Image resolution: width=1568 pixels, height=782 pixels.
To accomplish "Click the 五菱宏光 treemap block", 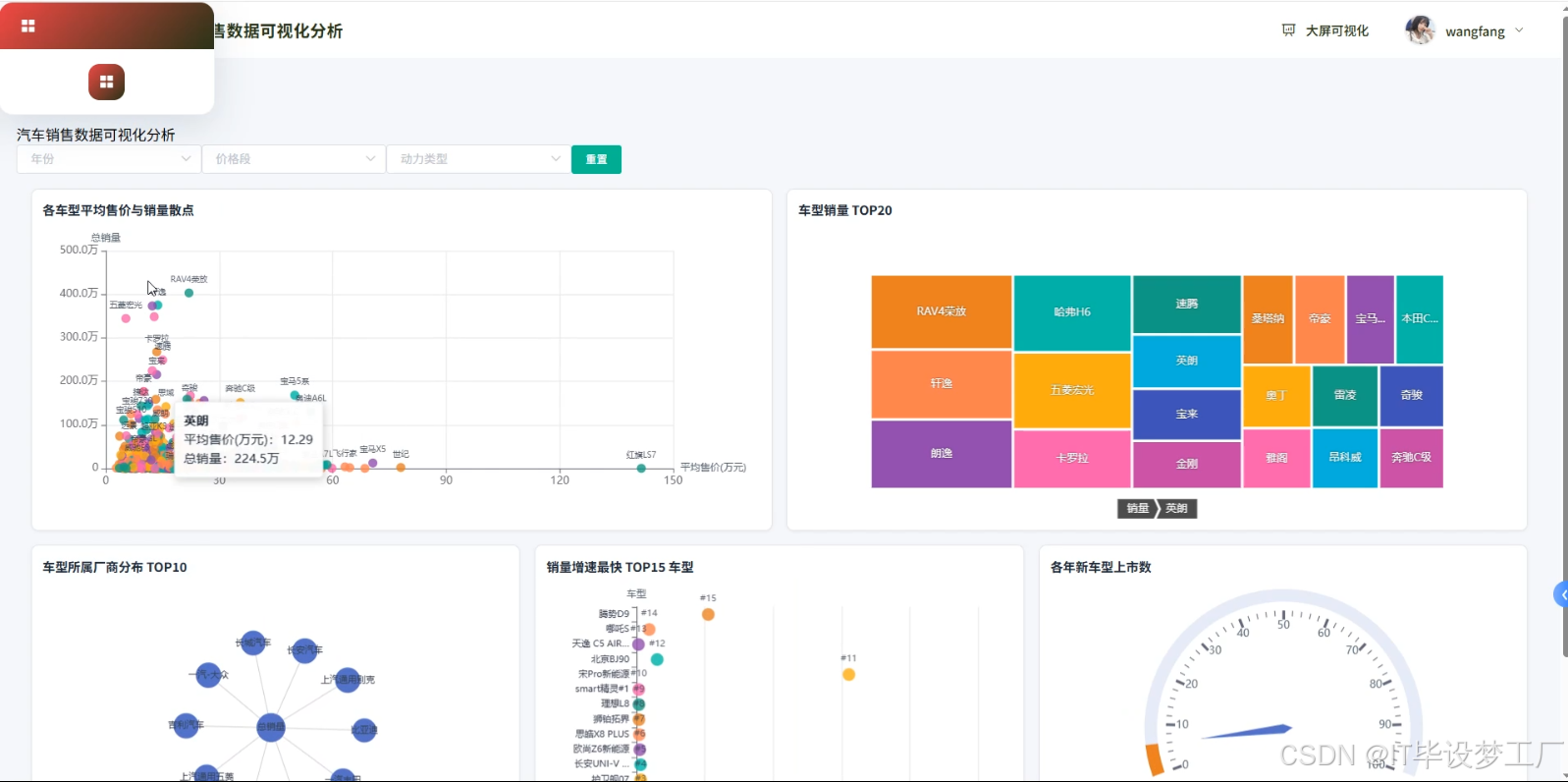I will pos(1072,390).
